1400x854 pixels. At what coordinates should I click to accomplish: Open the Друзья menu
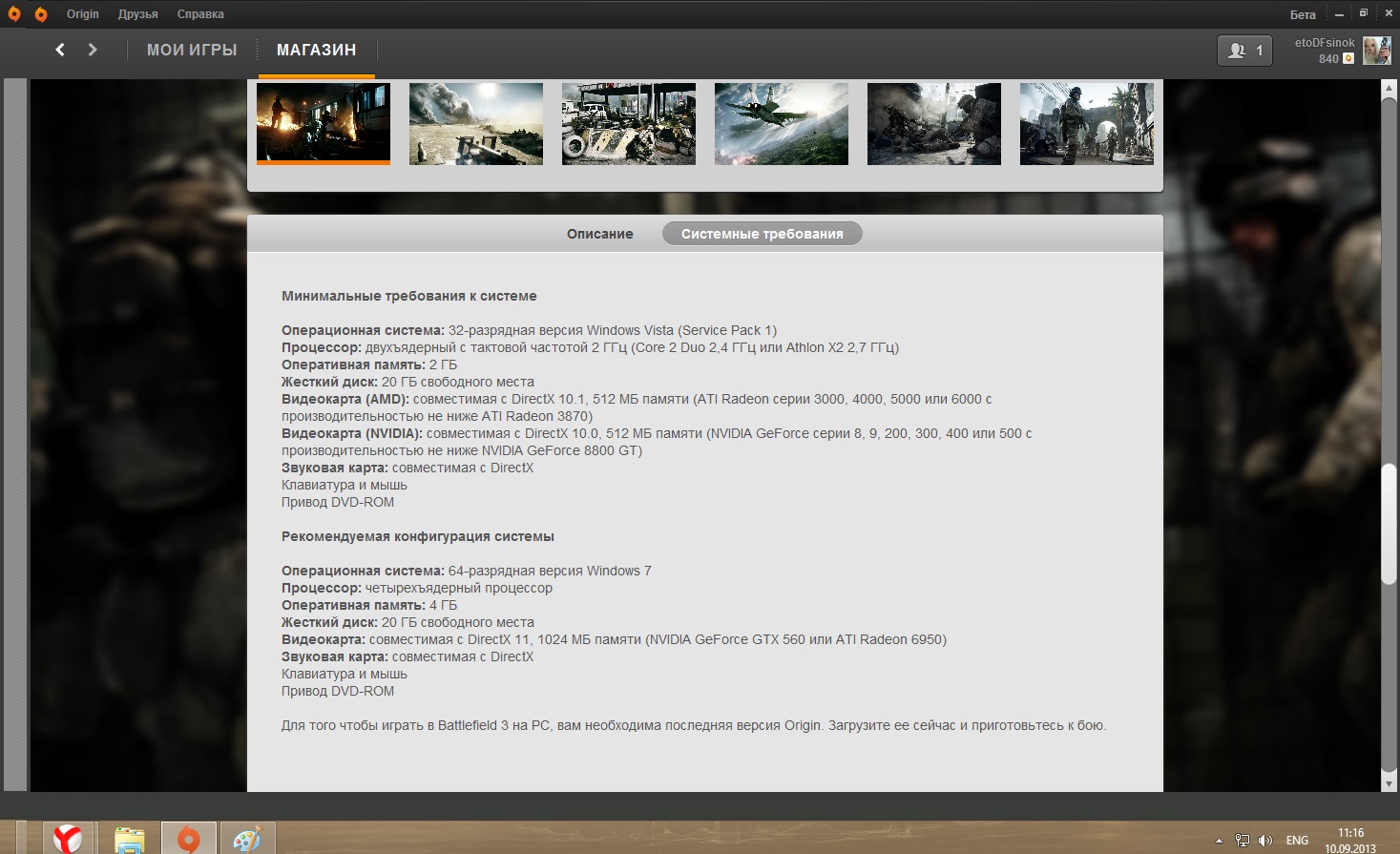138,14
